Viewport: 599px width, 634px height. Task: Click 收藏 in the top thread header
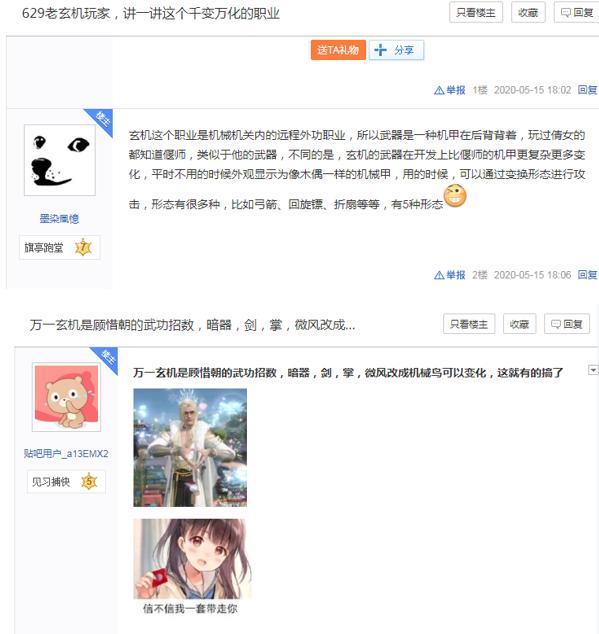528,13
